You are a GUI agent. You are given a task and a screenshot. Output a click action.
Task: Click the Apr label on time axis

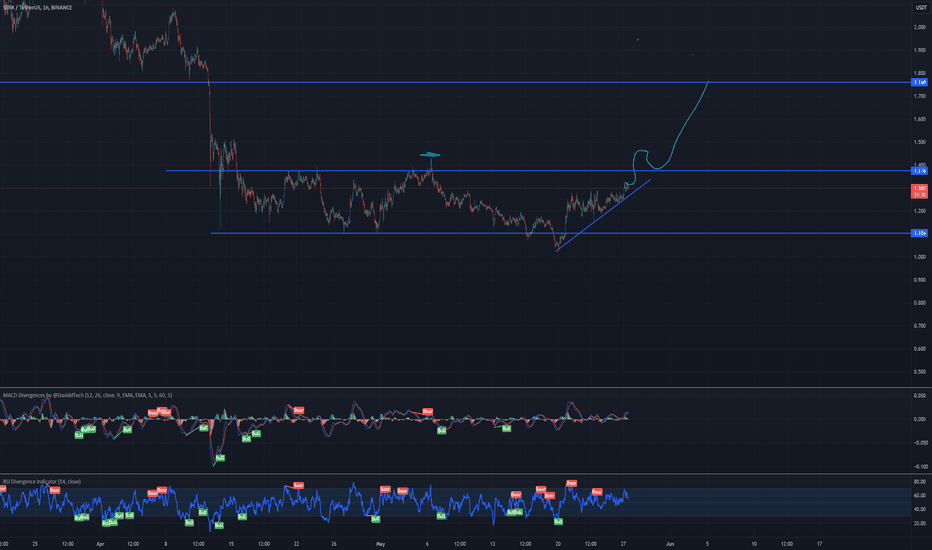point(100,544)
